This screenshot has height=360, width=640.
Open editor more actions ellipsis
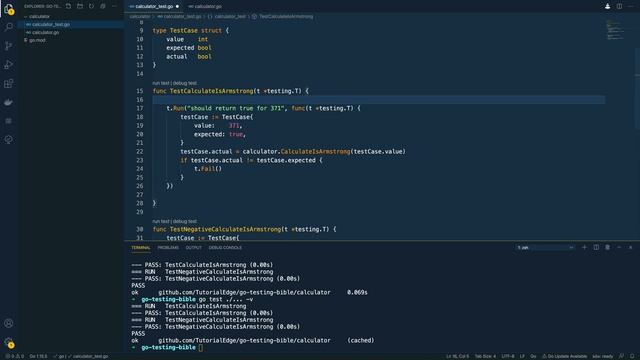pyautogui.click(x=631, y=6)
